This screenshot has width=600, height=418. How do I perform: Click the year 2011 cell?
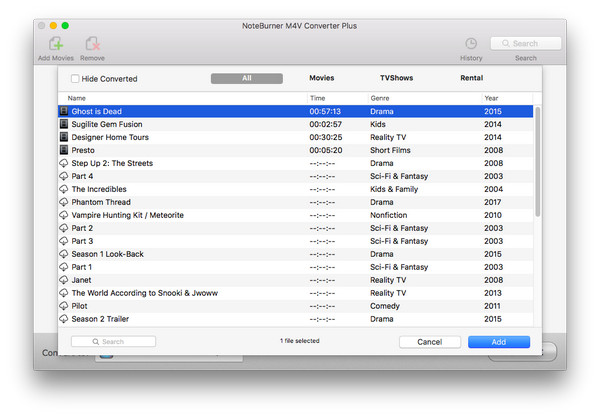[492, 306]
